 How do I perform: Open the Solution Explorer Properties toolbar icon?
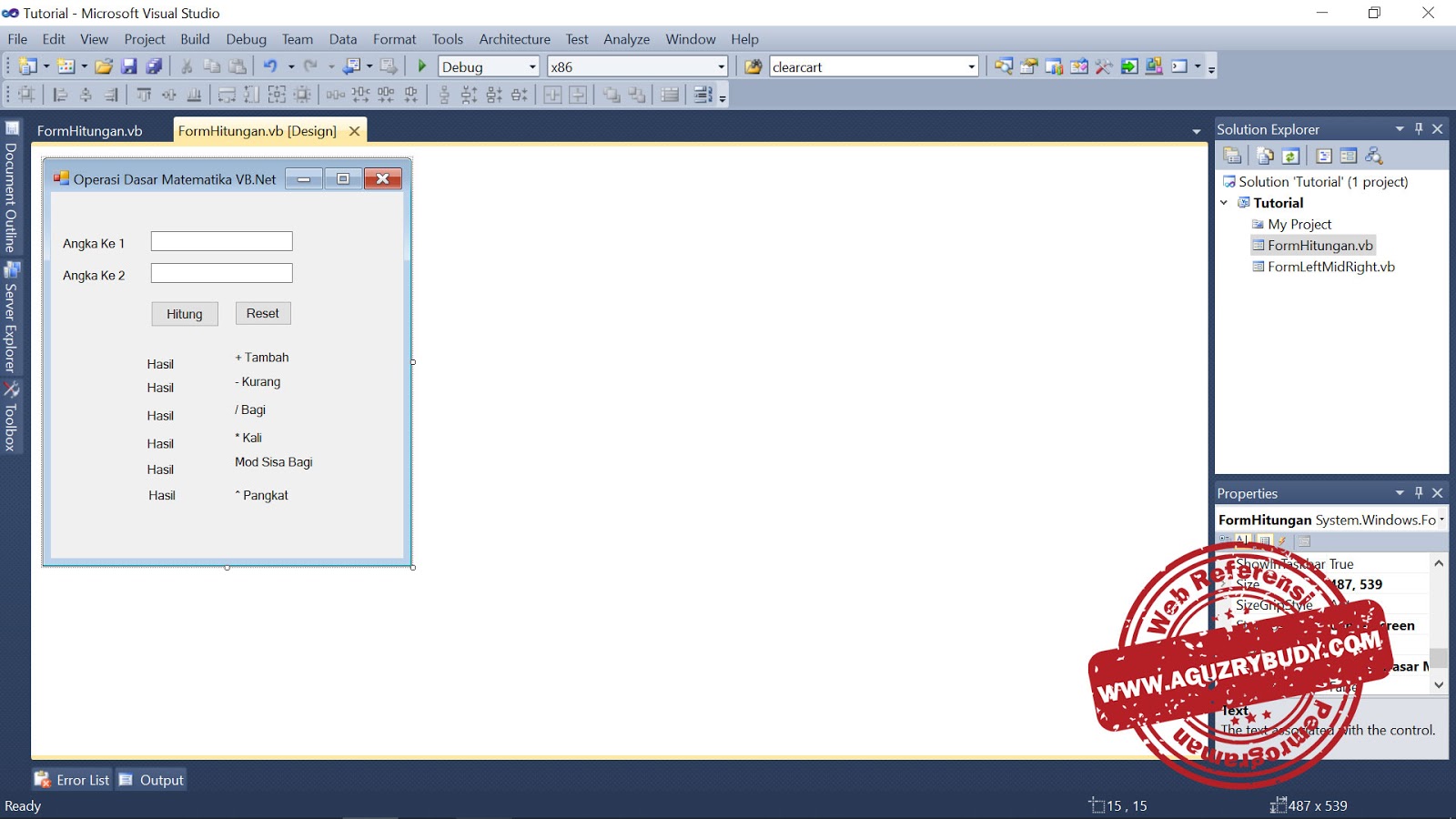pos(1232,156)
